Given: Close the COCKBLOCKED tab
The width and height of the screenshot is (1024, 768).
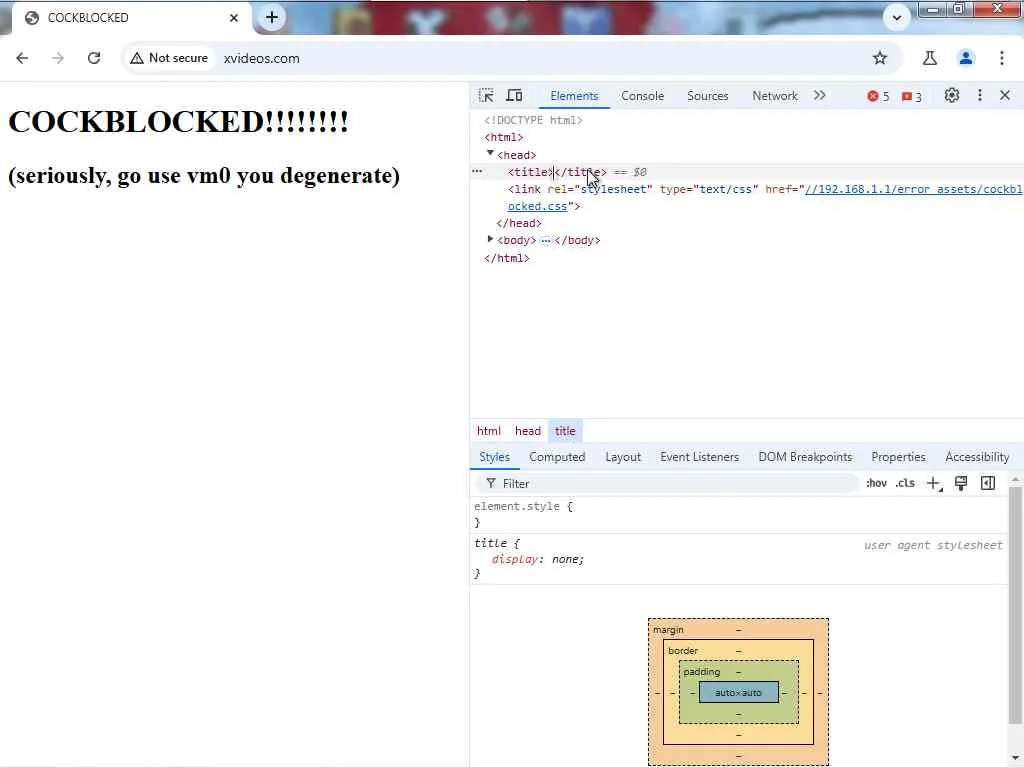Looking at the screenshot, I should [x=234, y=18].
